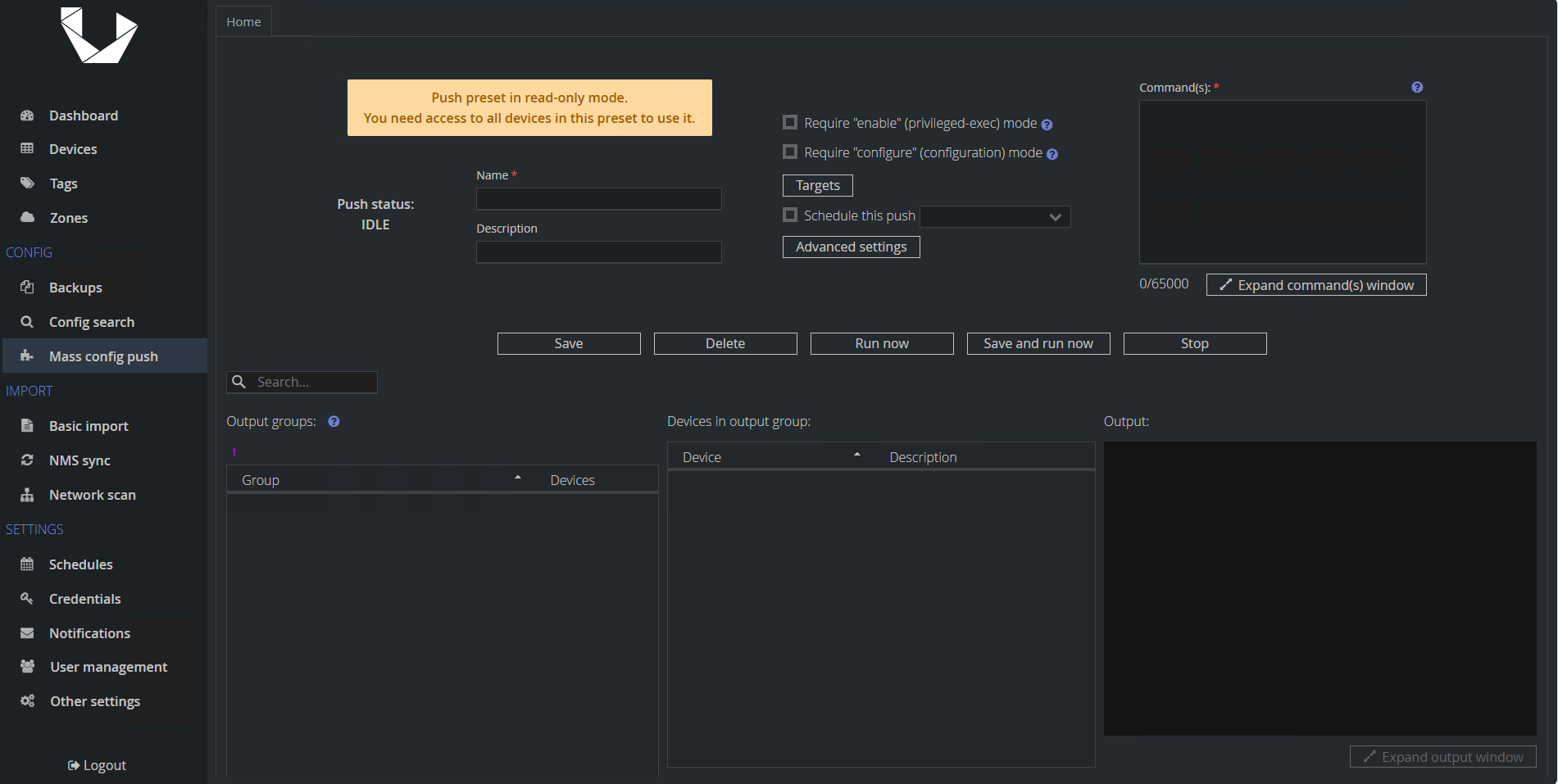Screen dimensions: 1558x784
Task: Click inside the Command(s) text area
Action: pos(1283,182)
